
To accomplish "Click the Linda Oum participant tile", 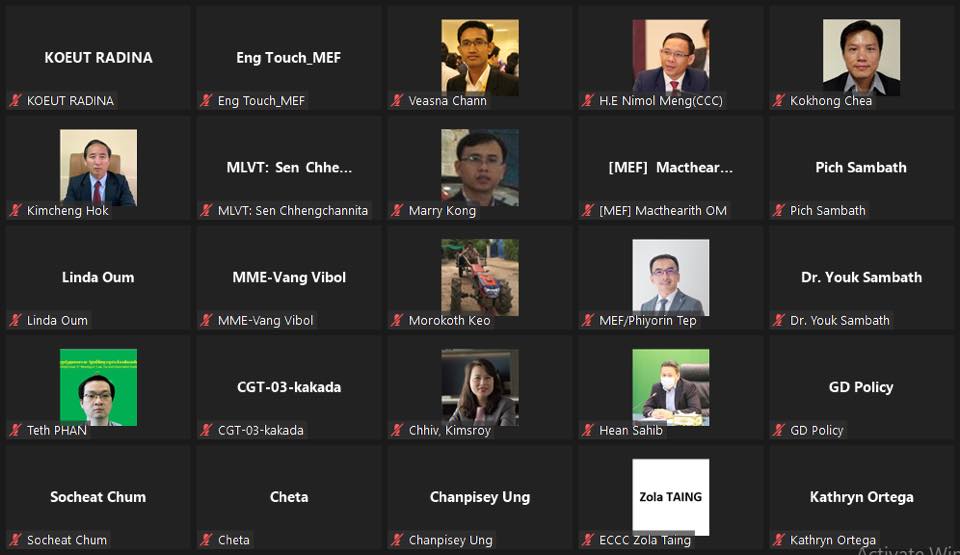I will click(x=99, y=278).
